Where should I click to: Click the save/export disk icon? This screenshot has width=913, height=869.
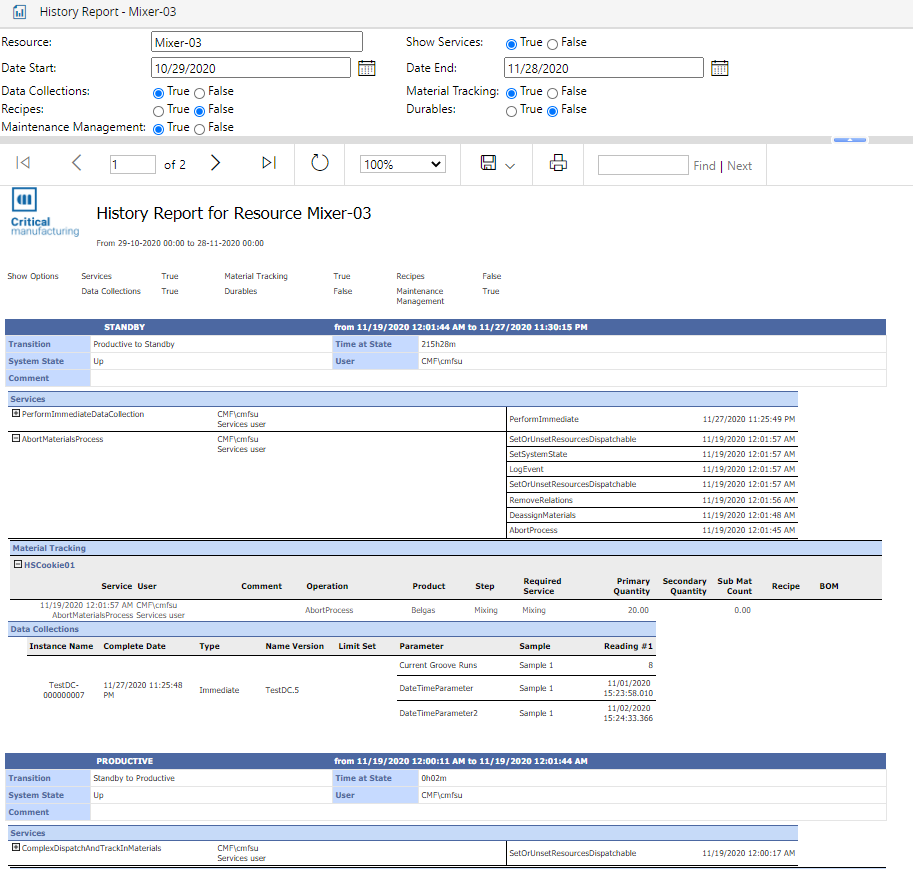(489, 164)
